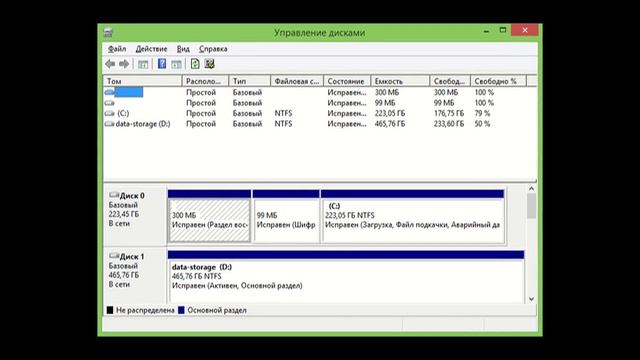Click the black Не распределена legend swatch
The image size is (640, 360).
pos(110,310)
